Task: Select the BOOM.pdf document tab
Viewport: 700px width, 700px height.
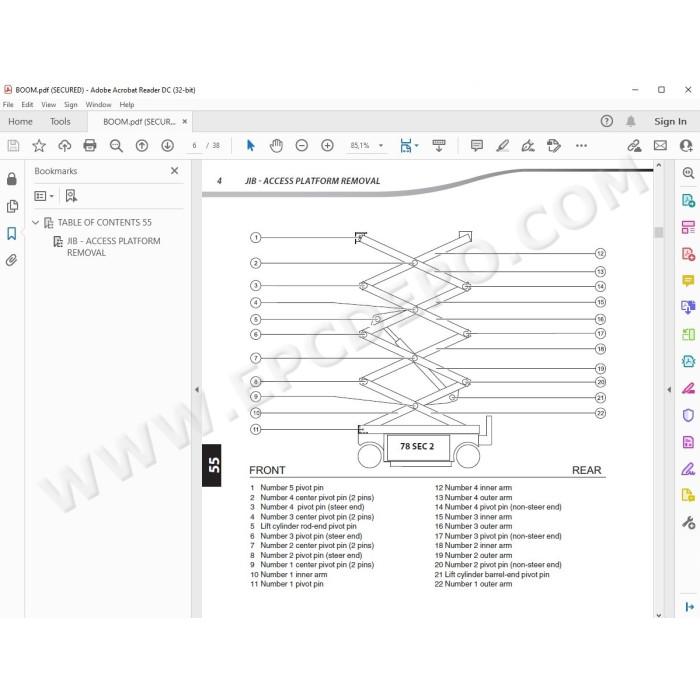Action: tap(139, 121)
